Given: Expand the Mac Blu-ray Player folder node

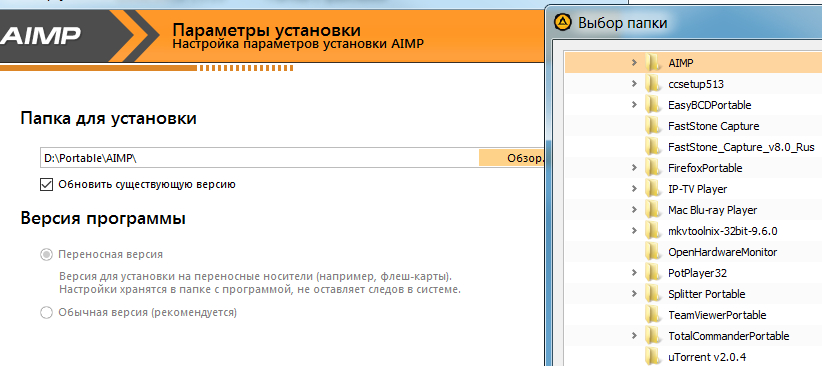Looking at the screenshot, I should [634, 209].
